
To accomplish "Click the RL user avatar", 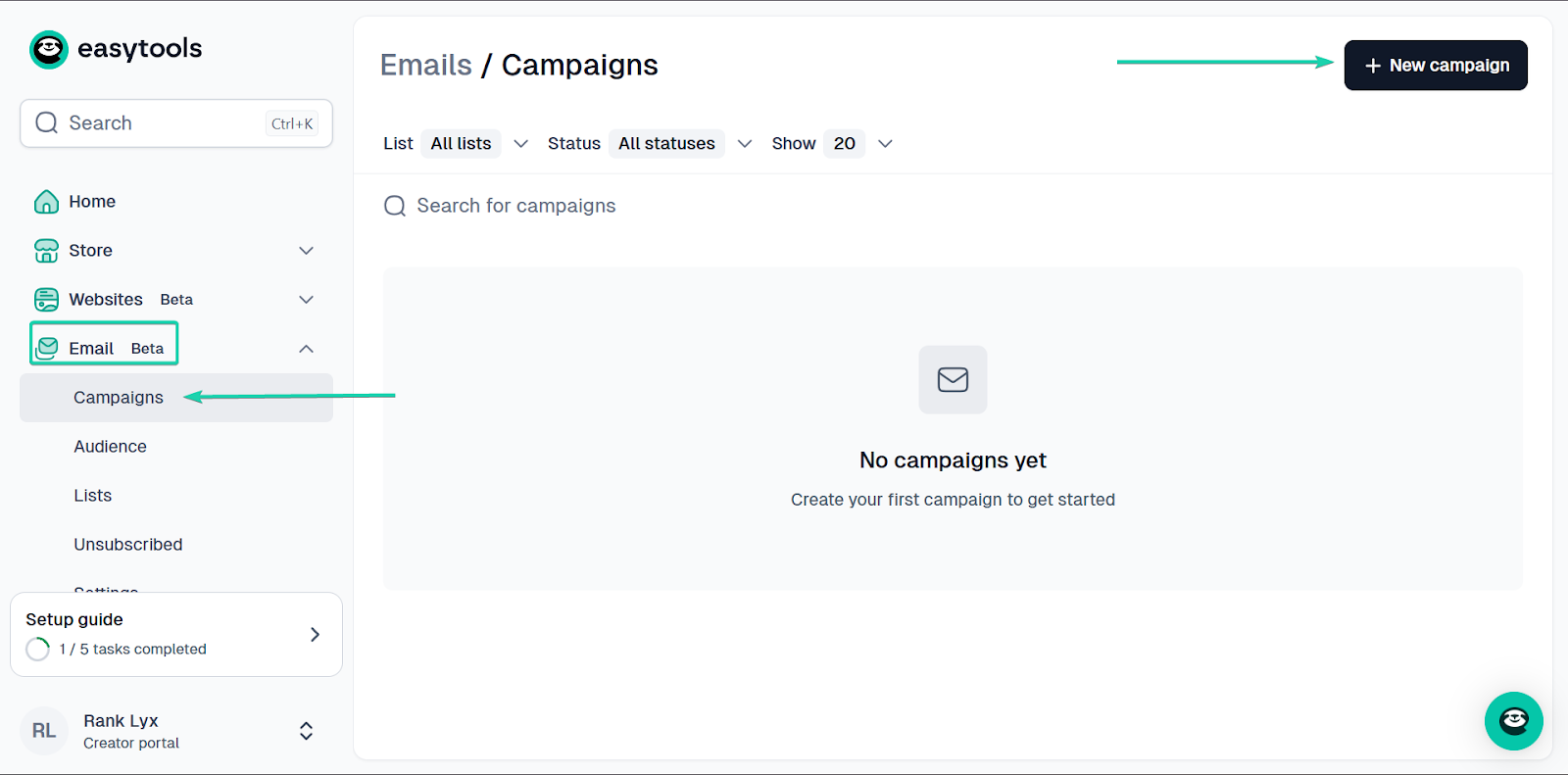I will [44, 731].
